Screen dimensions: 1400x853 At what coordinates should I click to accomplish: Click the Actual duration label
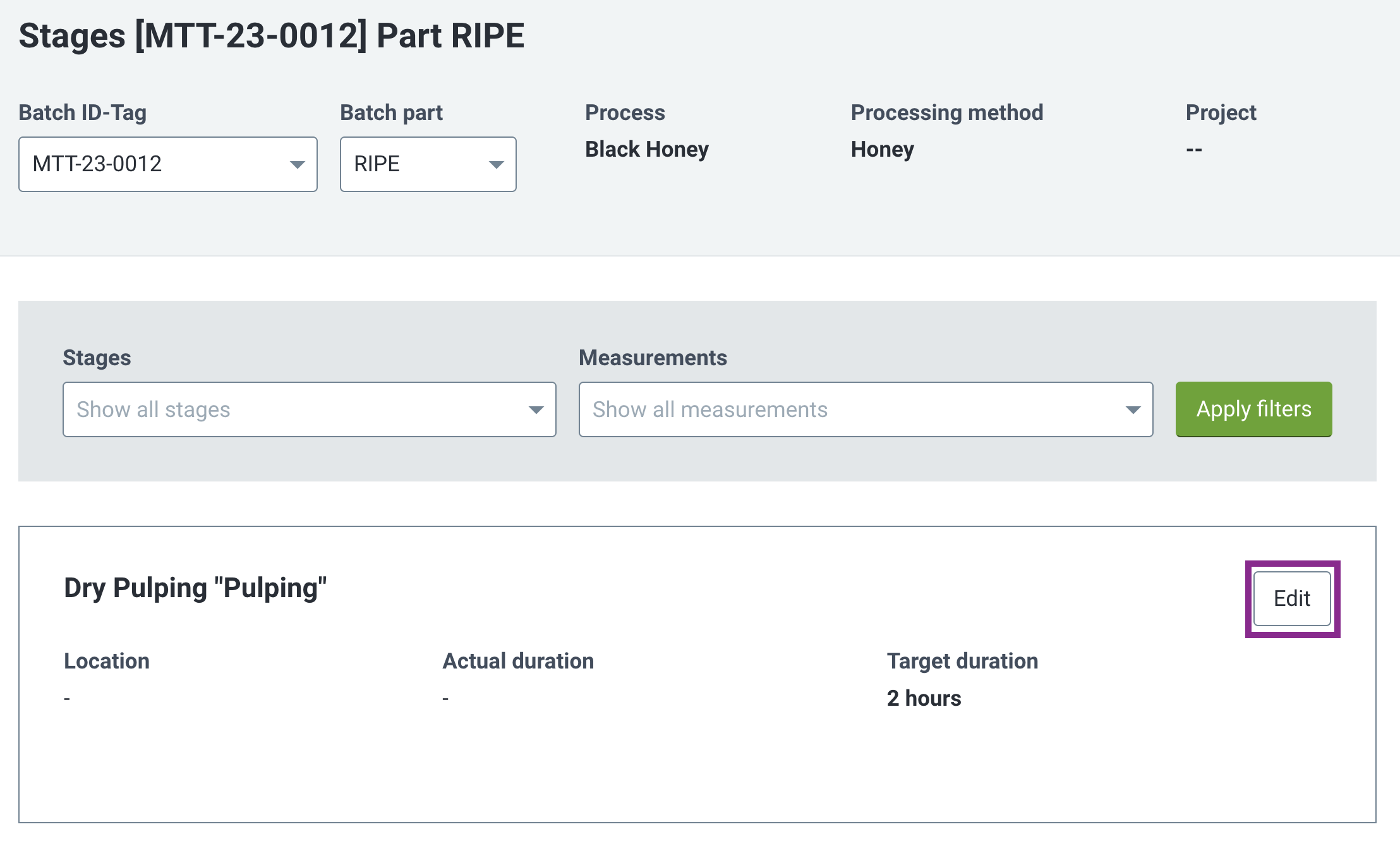pos(518,661)
